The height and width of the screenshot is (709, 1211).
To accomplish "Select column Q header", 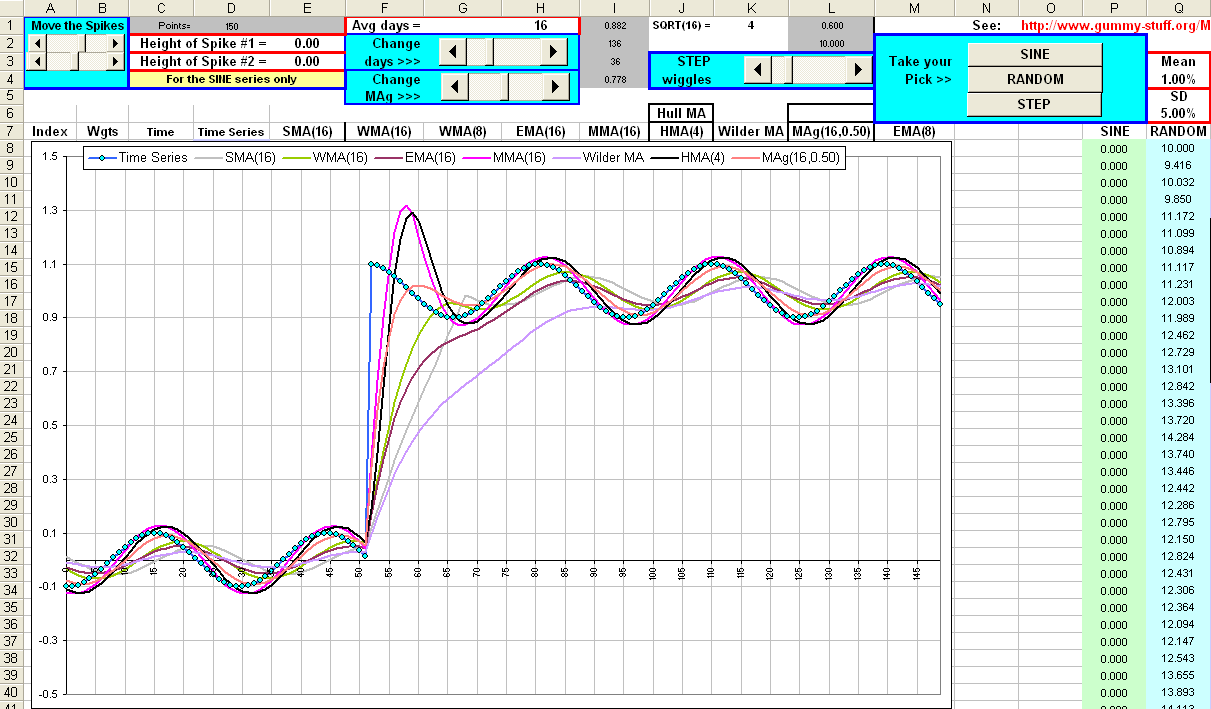I will click(1179, 8).
